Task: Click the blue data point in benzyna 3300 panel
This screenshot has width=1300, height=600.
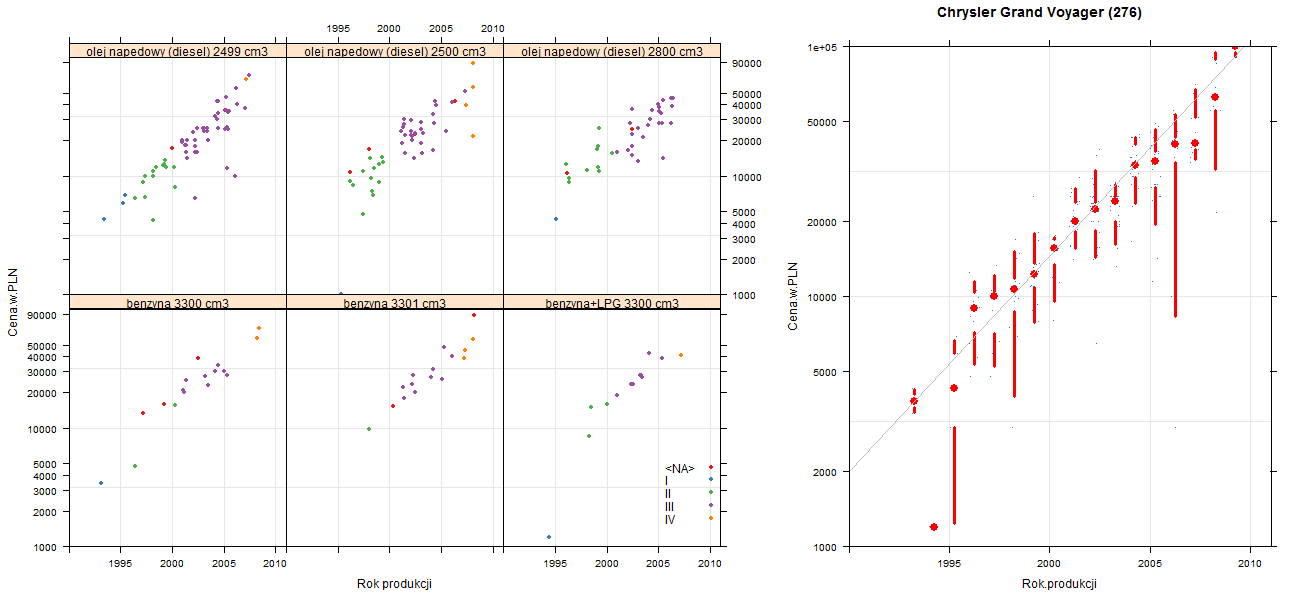Action: pos(100,483)
